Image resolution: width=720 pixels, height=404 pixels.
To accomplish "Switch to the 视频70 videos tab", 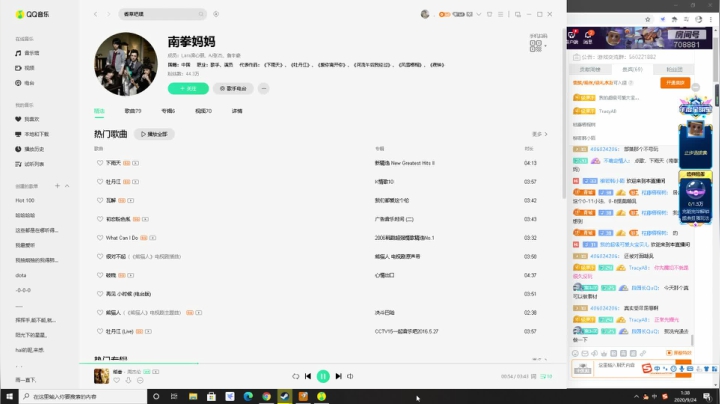I will tap(203, 111).
